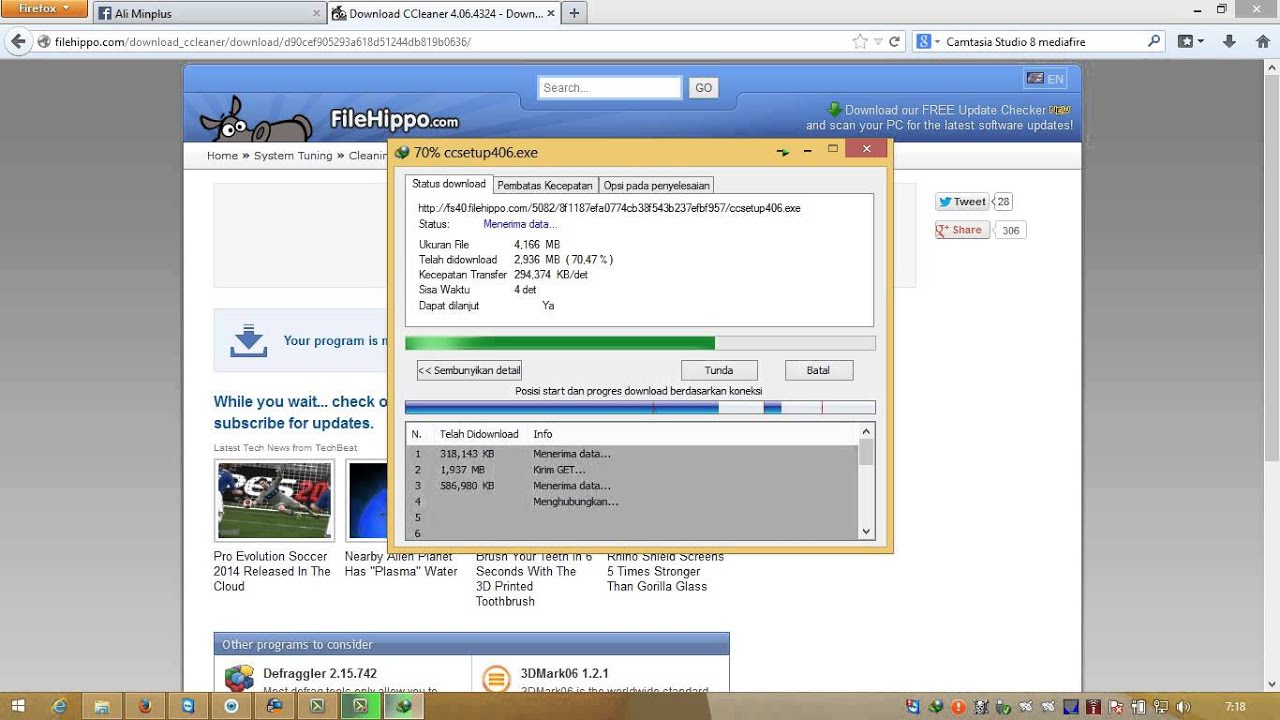Select connection row 1,937 MB
The height and width of the screenshot is (720, 1280).
click(632, 470)
